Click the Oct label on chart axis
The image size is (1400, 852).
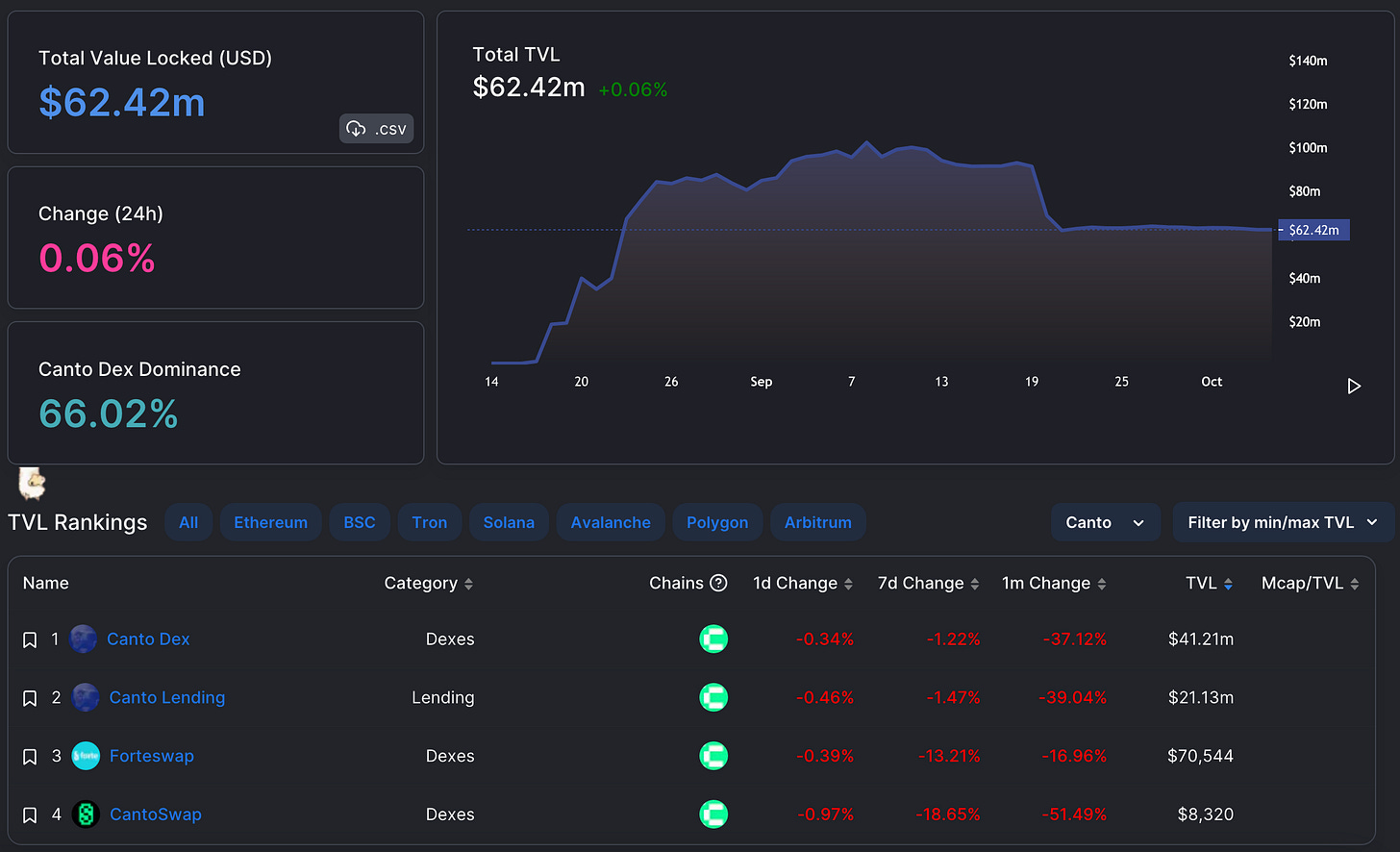1212,382
